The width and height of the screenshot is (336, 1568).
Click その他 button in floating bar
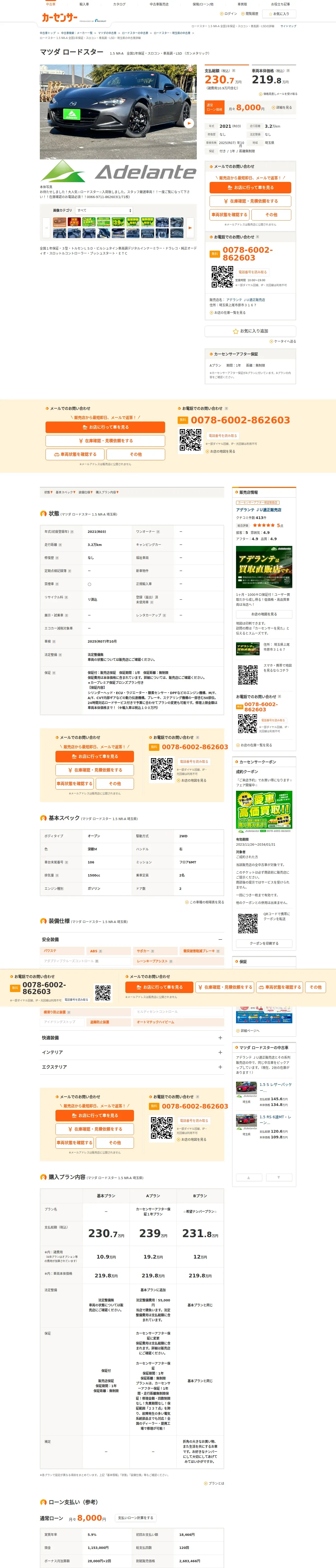tap(315, 987)
